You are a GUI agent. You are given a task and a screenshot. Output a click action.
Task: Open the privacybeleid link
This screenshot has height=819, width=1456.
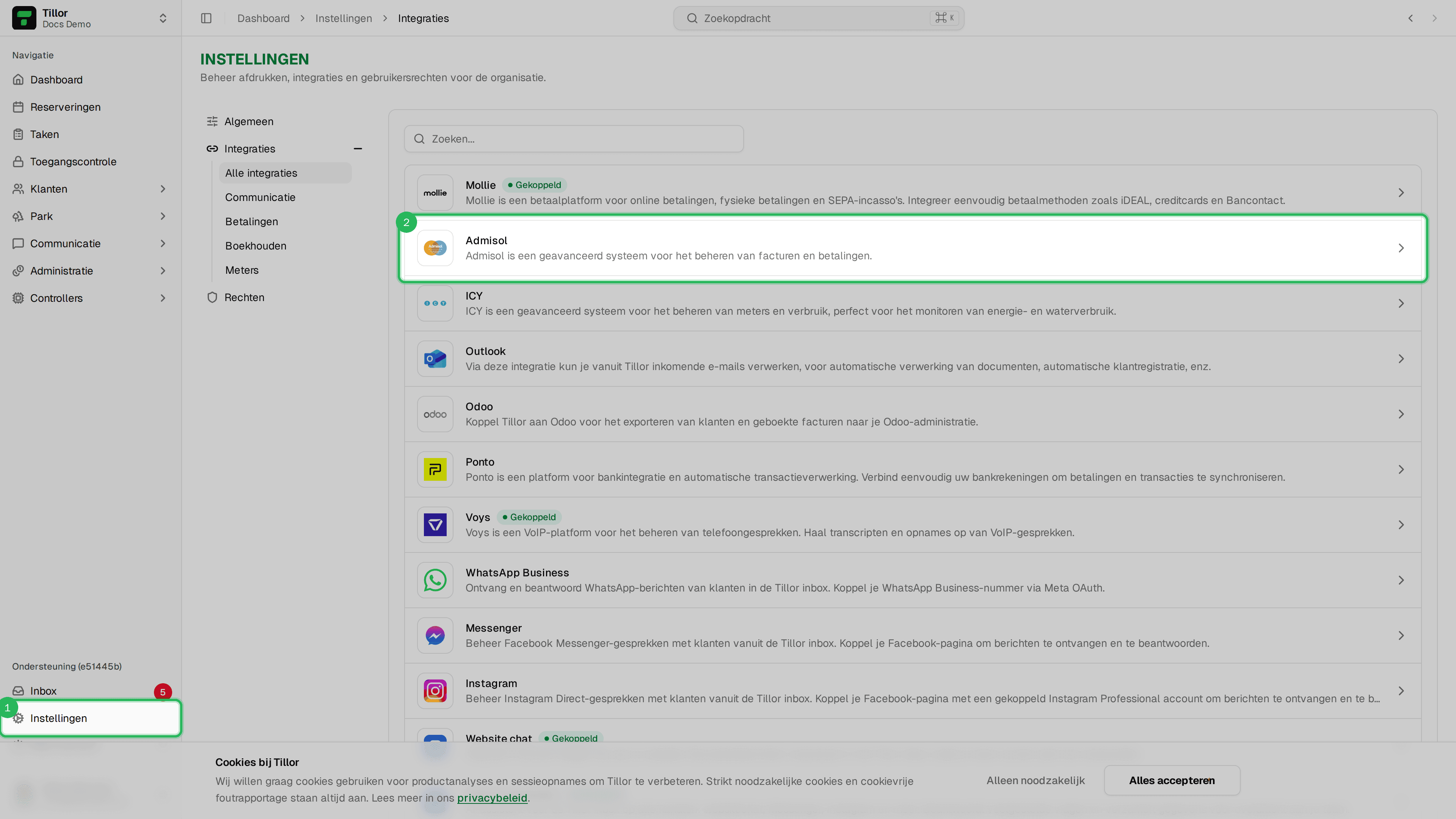(x=492, y=798)
